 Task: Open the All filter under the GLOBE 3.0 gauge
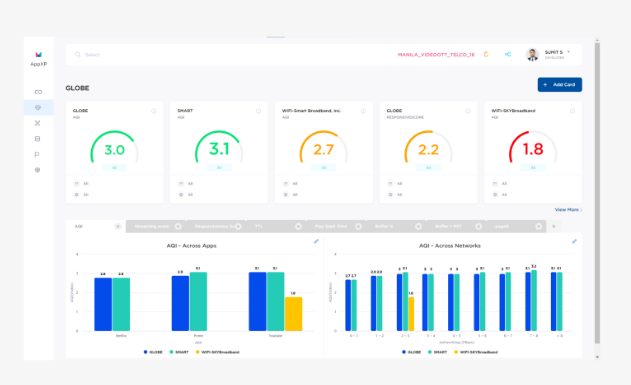click(x=114, y=167)
